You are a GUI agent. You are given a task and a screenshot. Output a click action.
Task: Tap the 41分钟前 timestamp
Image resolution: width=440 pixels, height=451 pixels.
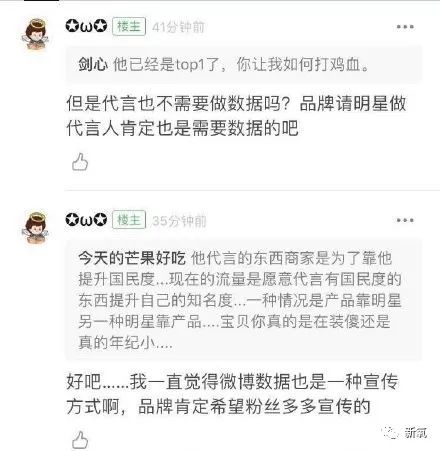178,27
